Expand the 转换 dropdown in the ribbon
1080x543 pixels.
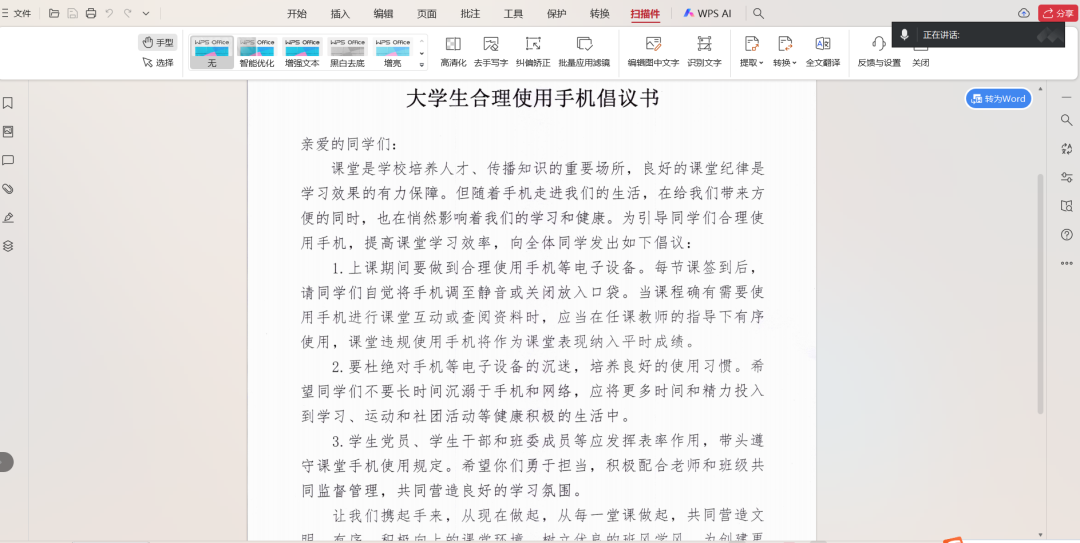pos(785,63)
